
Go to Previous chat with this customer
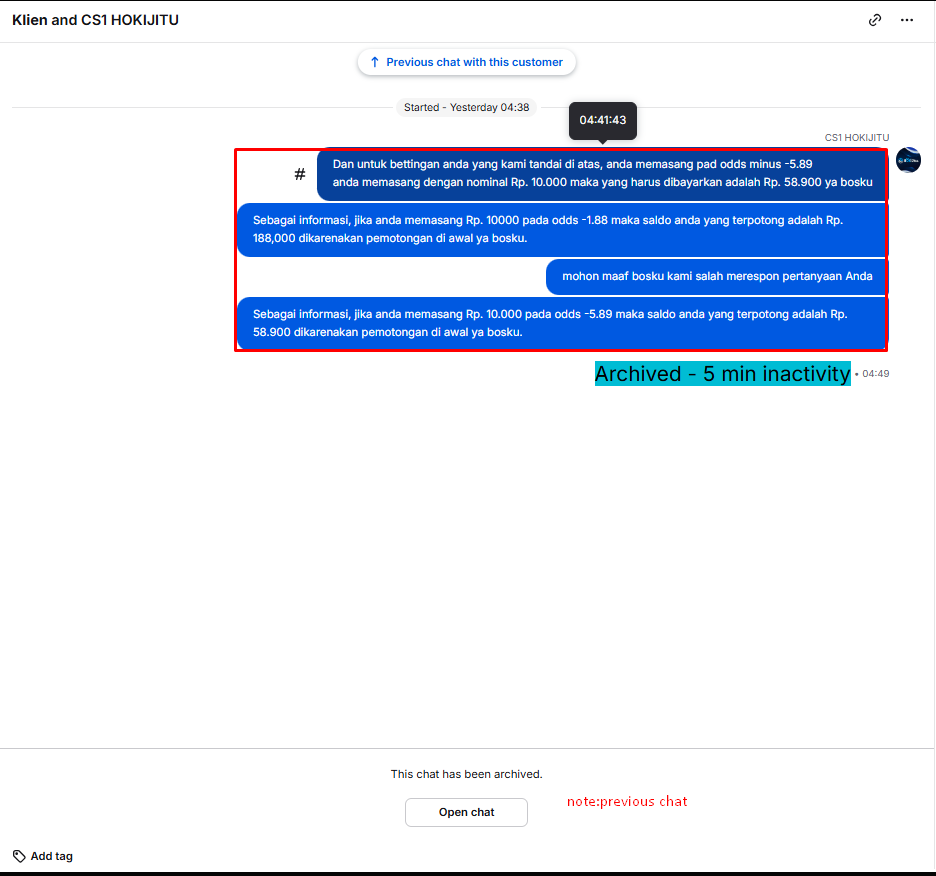pos(466,62)
